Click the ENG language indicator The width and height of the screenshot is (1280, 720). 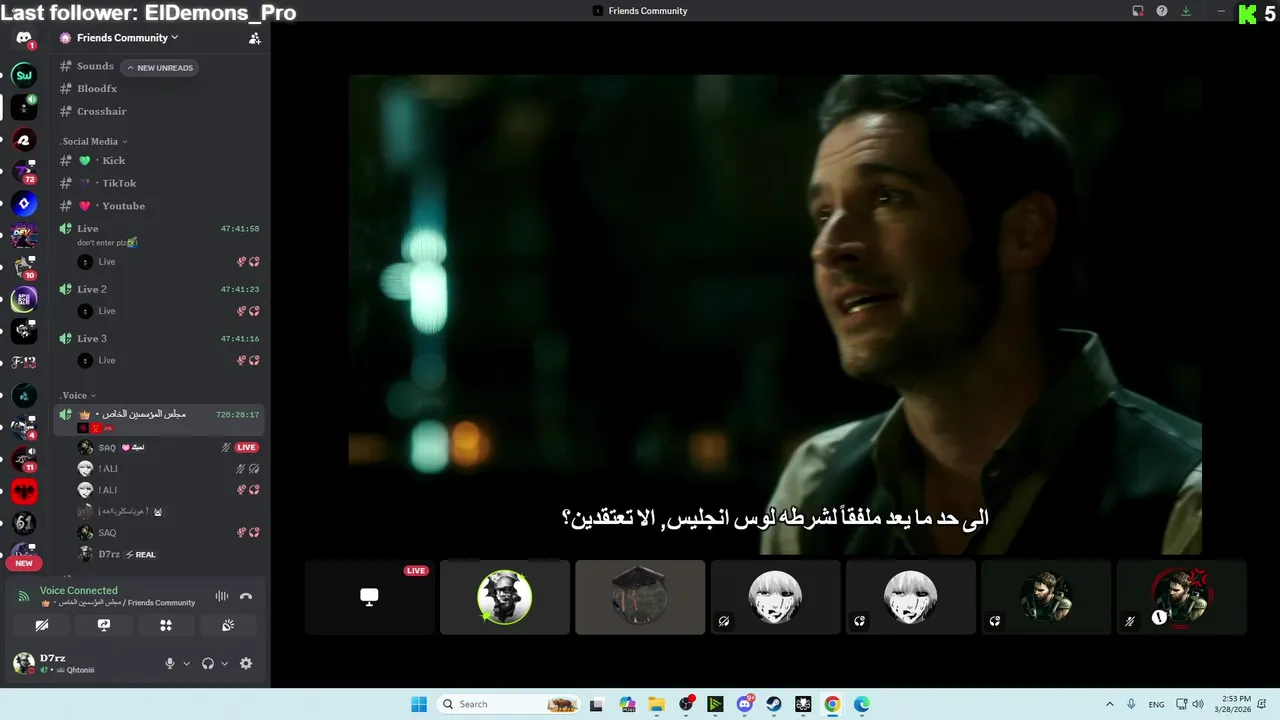(1156, 704)
